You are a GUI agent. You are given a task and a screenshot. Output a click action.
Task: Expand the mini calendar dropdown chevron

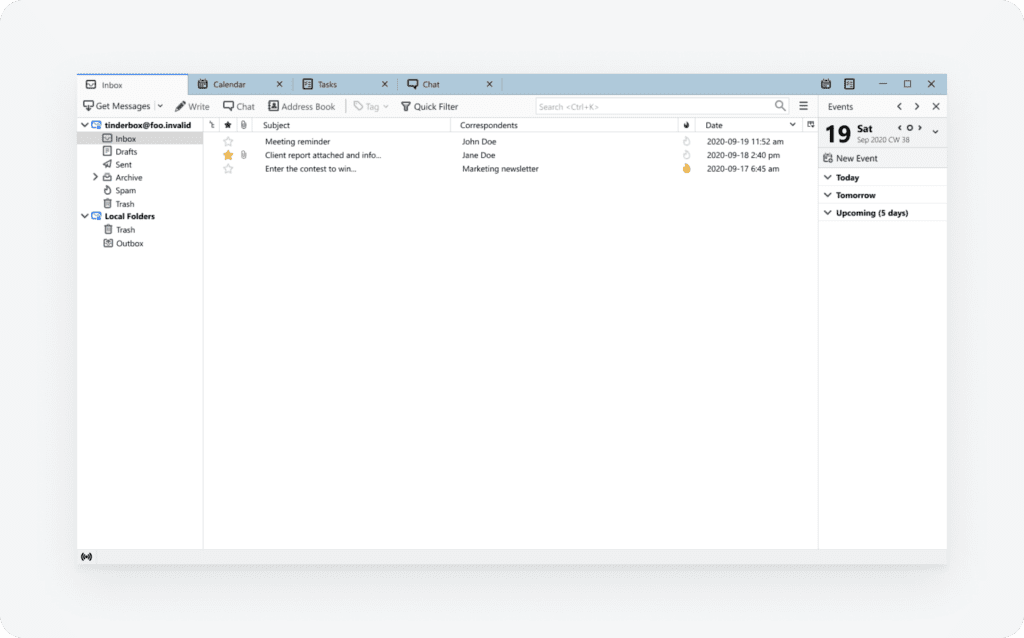coord(936,132)
